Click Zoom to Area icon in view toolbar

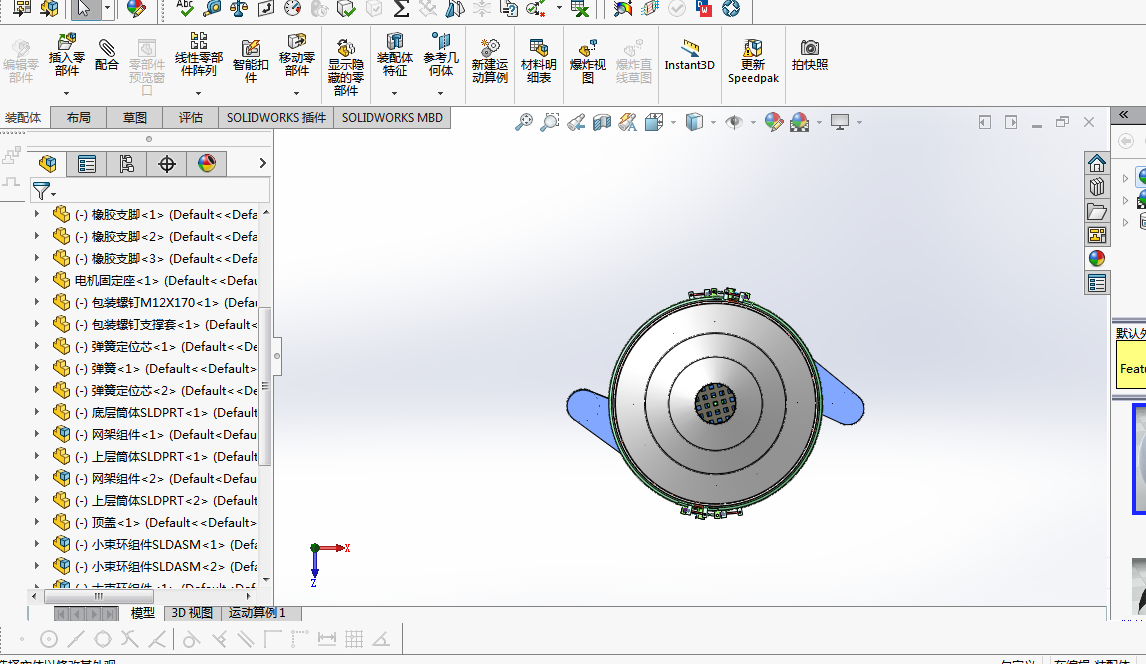click(x=550, y=122)
